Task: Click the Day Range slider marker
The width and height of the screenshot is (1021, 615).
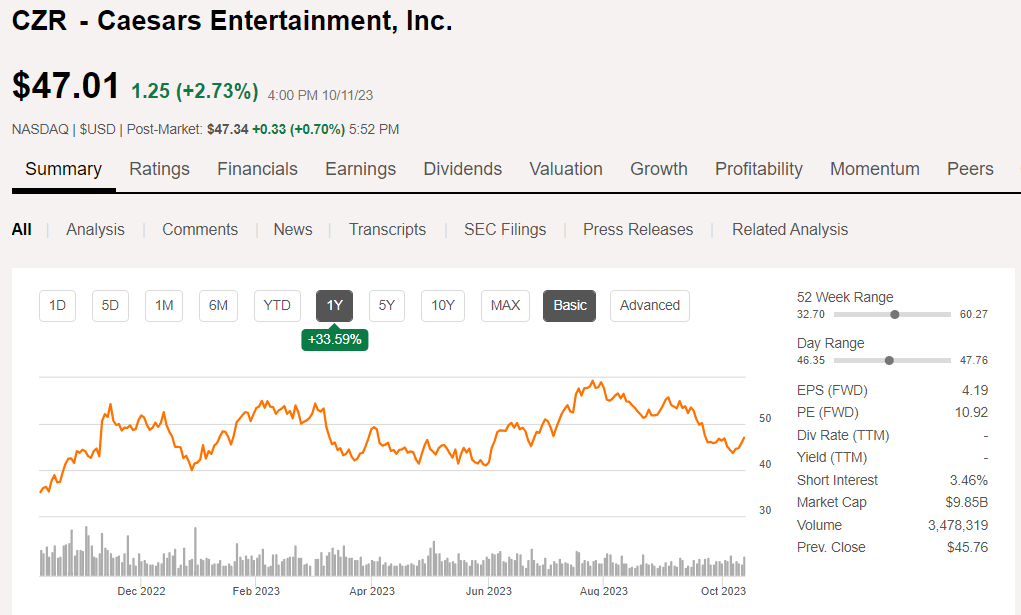Action: [889, 360]
